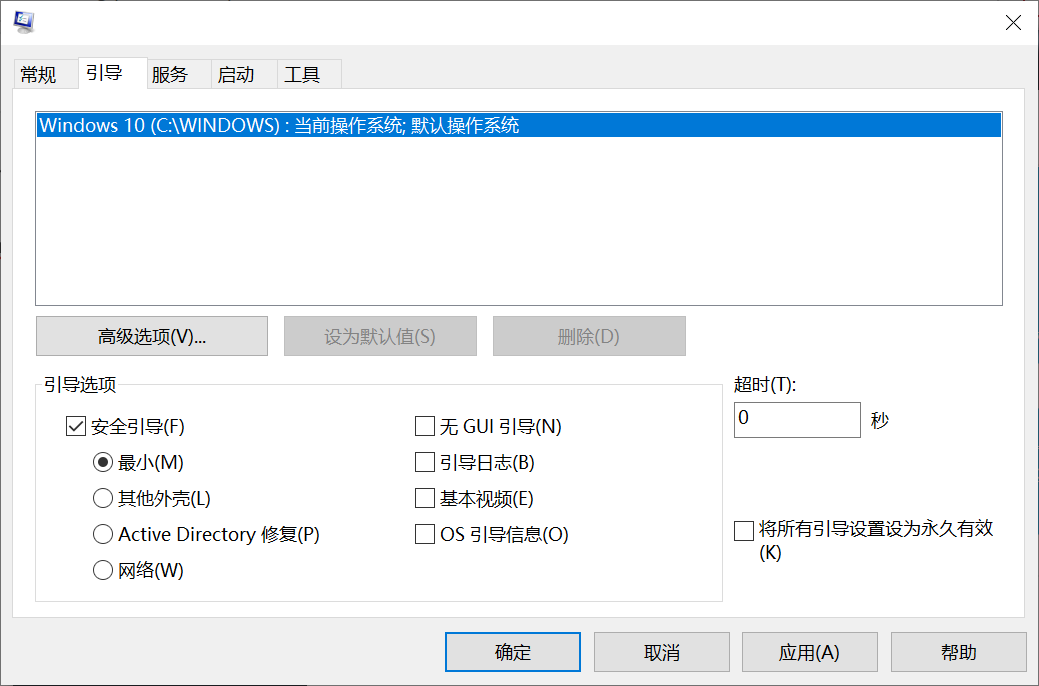Close the System Configuration dialog
The image size is (1039, 686).
[1012, 23]
